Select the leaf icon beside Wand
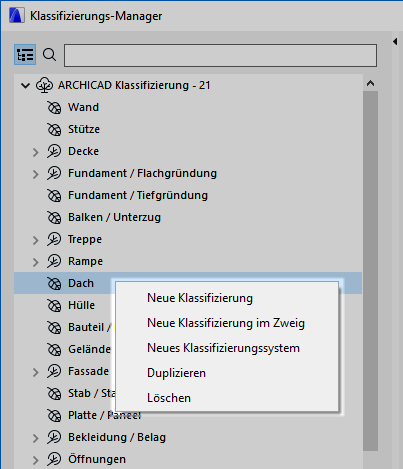Screen dimensions: 403x469 [x=54, y=108]
